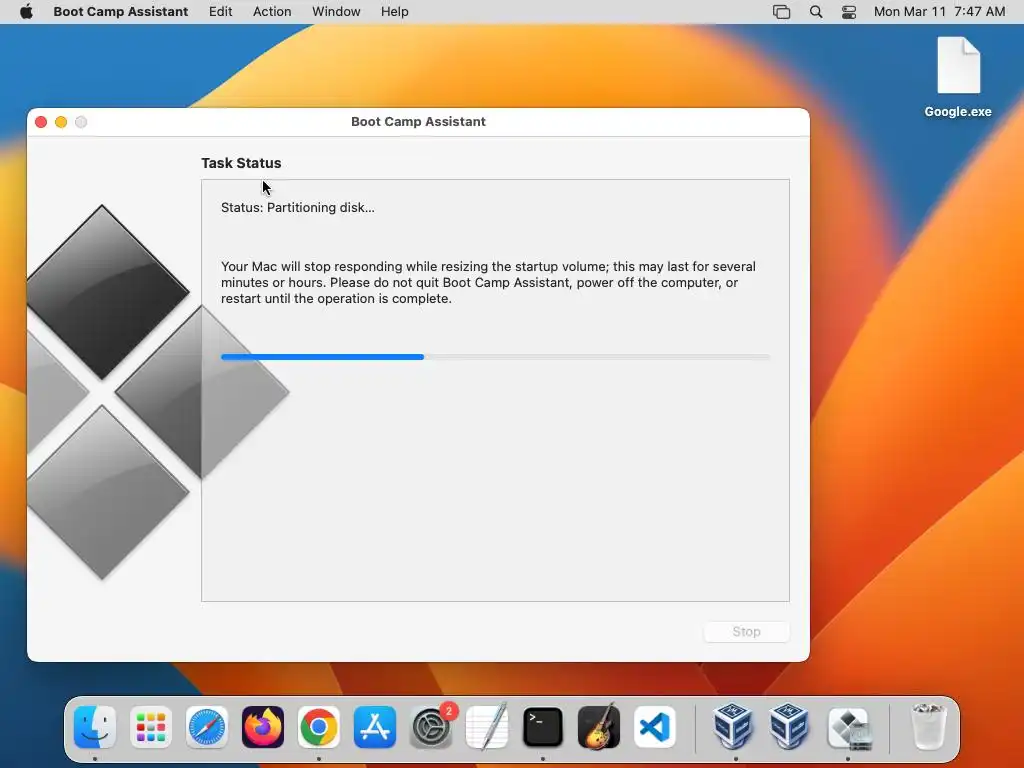Click the Stop button
1024x768 pixels.
pyautogui.click(x=746, y=632)
